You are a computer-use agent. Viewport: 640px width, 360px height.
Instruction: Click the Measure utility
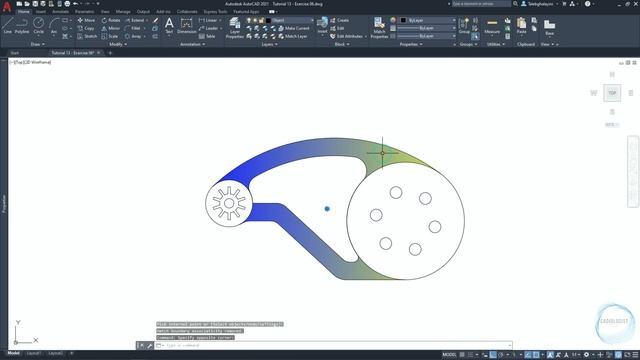tap(492, 26)
